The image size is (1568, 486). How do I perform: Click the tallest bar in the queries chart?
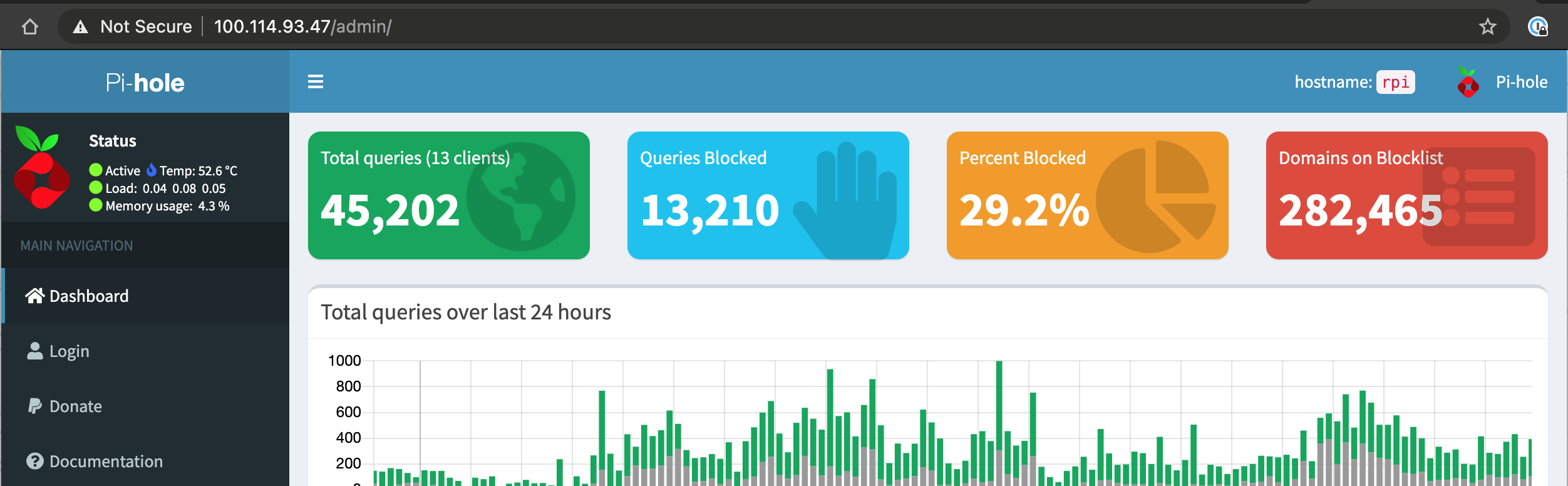(x=999, y=422)
